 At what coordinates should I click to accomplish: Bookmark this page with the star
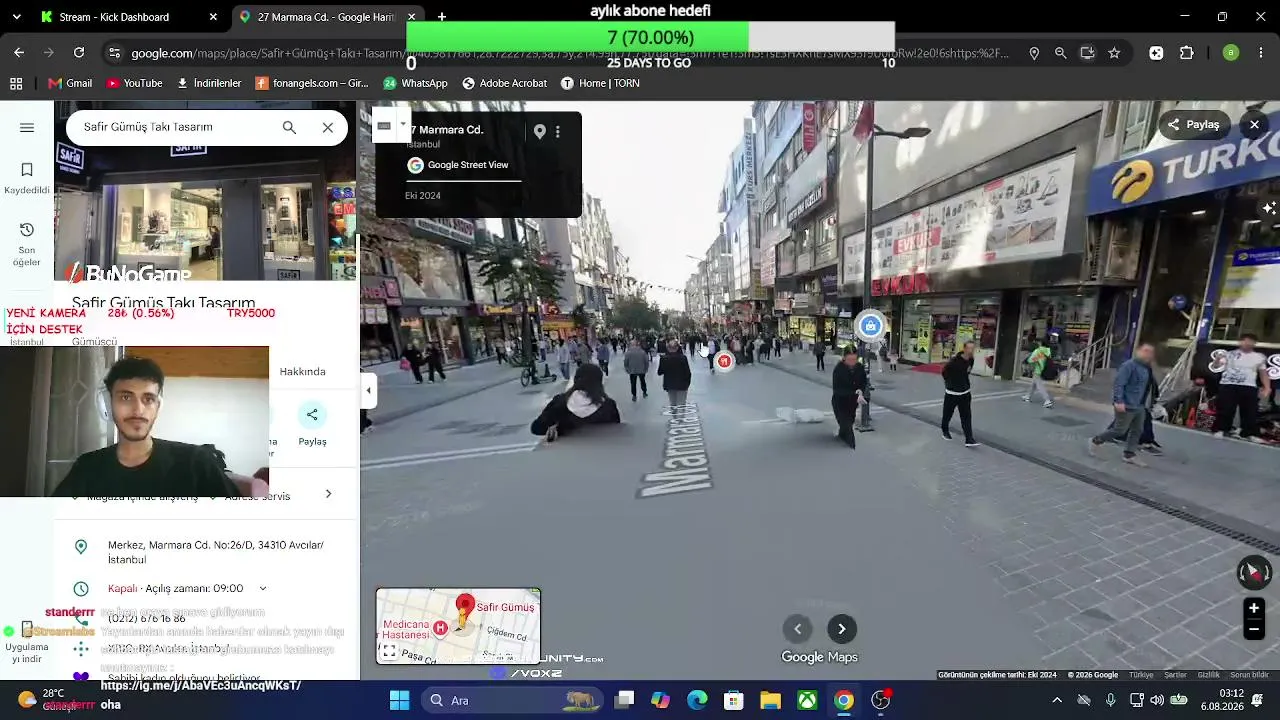point(1114,53)
